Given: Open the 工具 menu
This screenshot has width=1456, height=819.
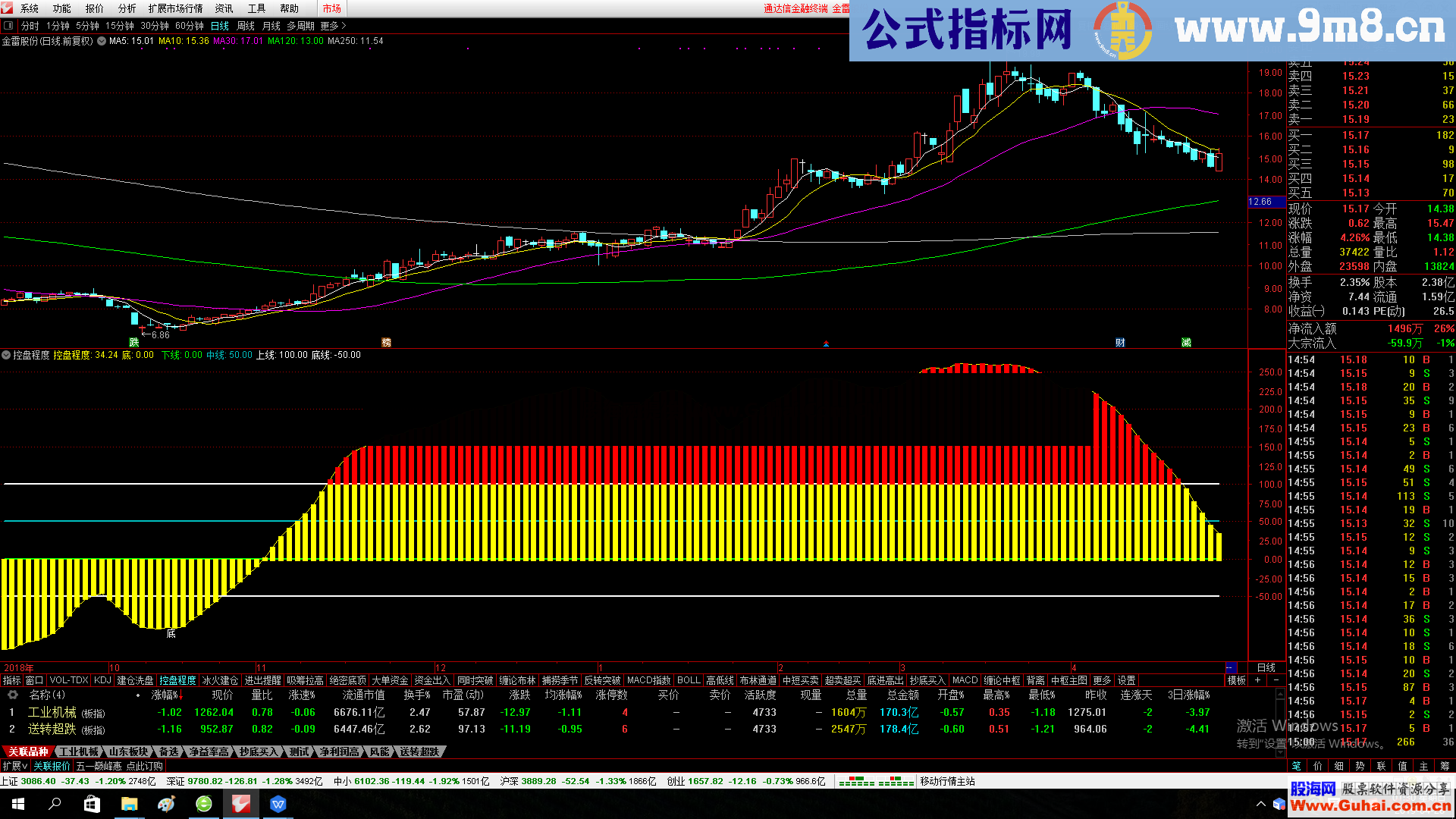Looking at the screenshot, I should tap(255, 8).
